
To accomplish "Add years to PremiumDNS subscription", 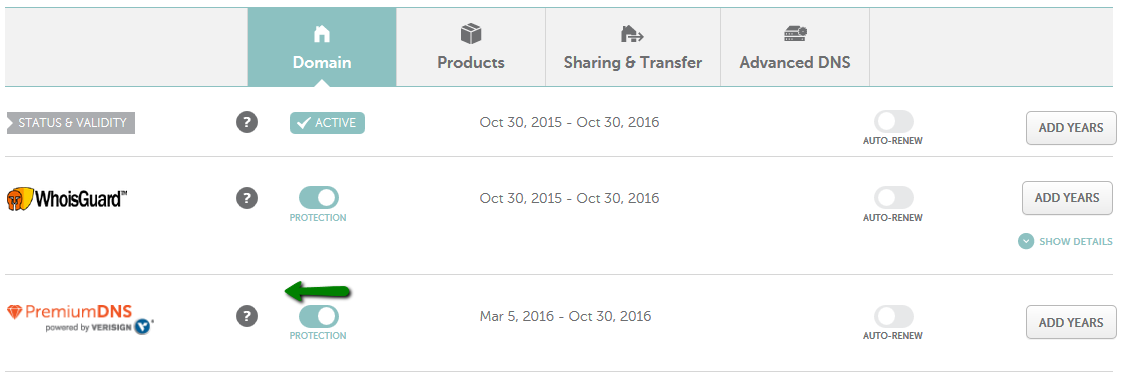I will 1070,322.
